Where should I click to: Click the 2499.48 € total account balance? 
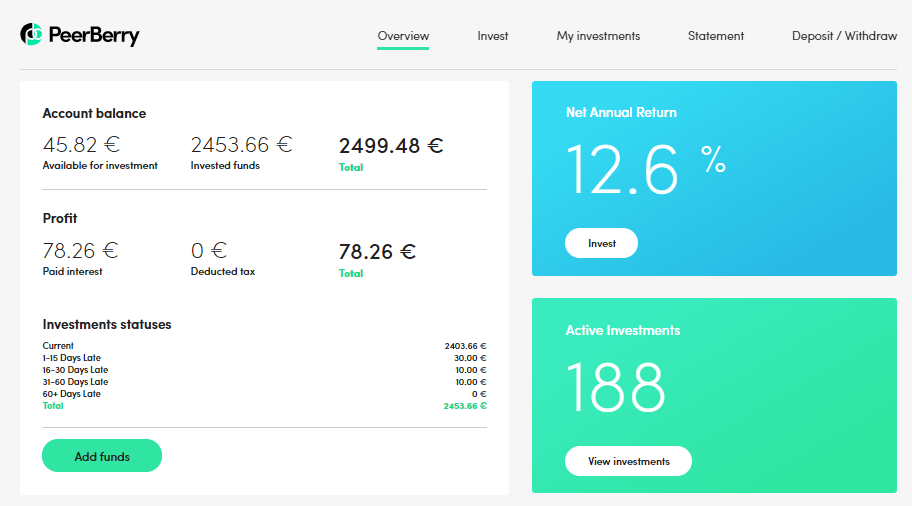tap(390, 146)
